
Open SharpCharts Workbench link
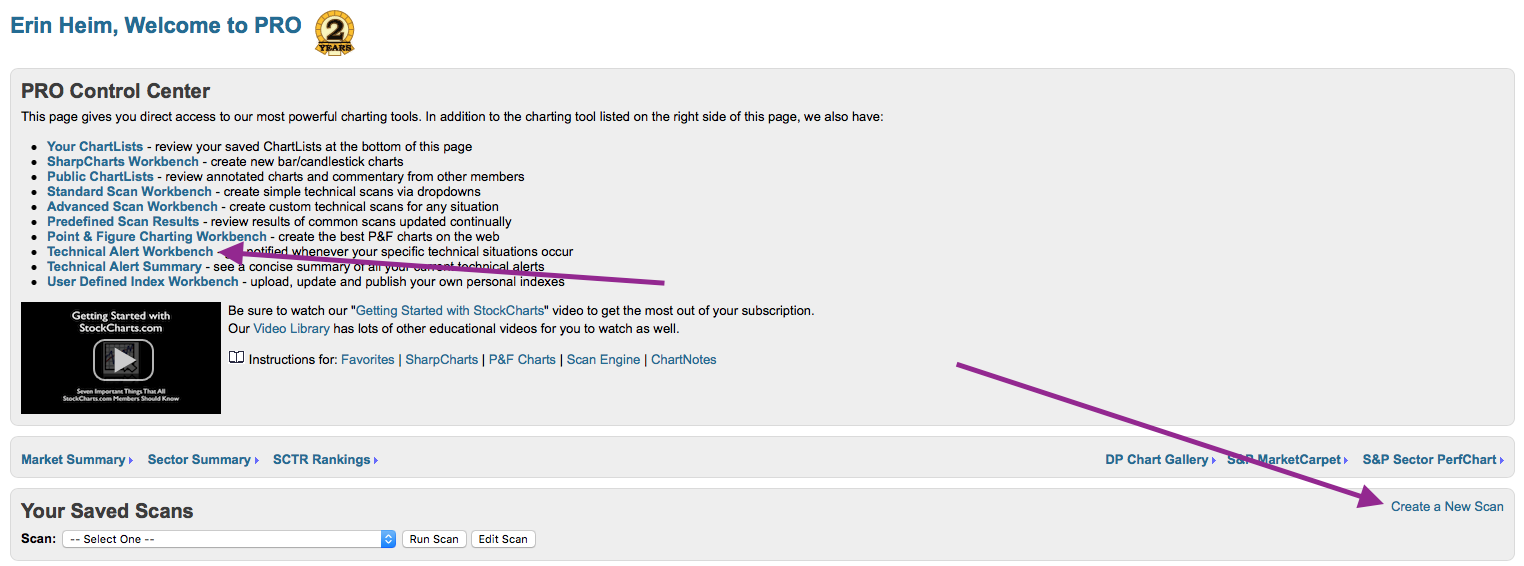[124, 161]
